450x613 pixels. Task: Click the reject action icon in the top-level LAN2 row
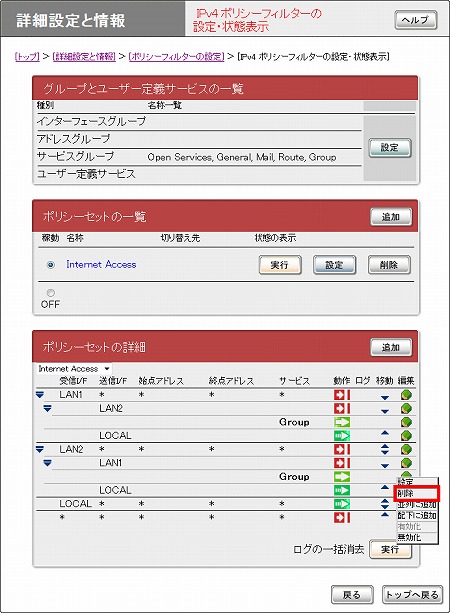coord(342,449)
